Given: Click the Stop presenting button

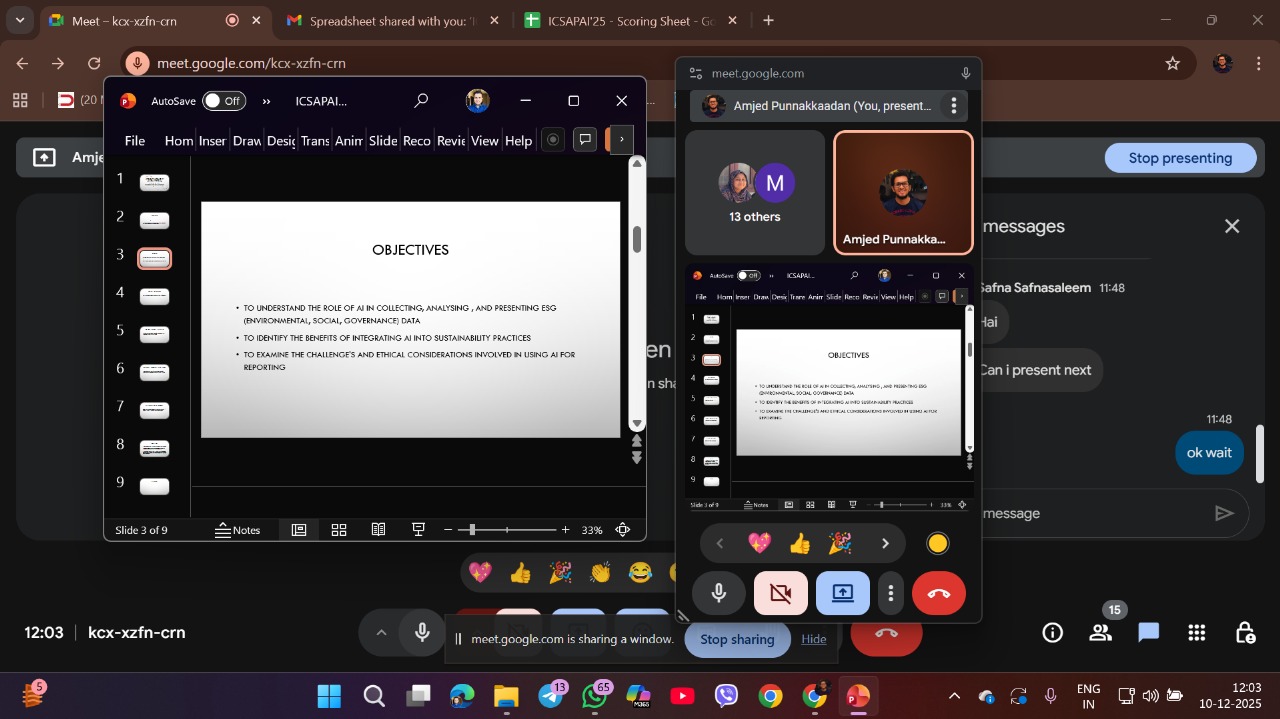Looking at the screenshot, I should (x=1180, y=158).
